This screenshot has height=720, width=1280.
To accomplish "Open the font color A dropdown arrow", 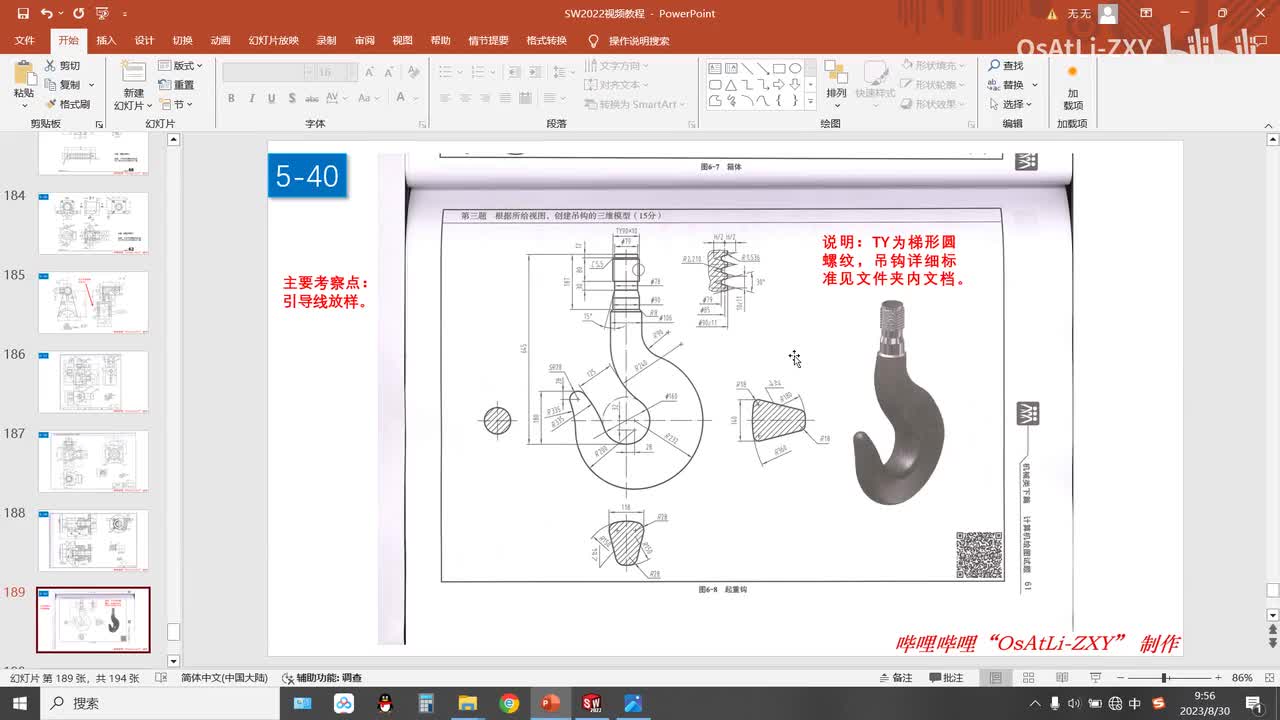I will point(415,98).
